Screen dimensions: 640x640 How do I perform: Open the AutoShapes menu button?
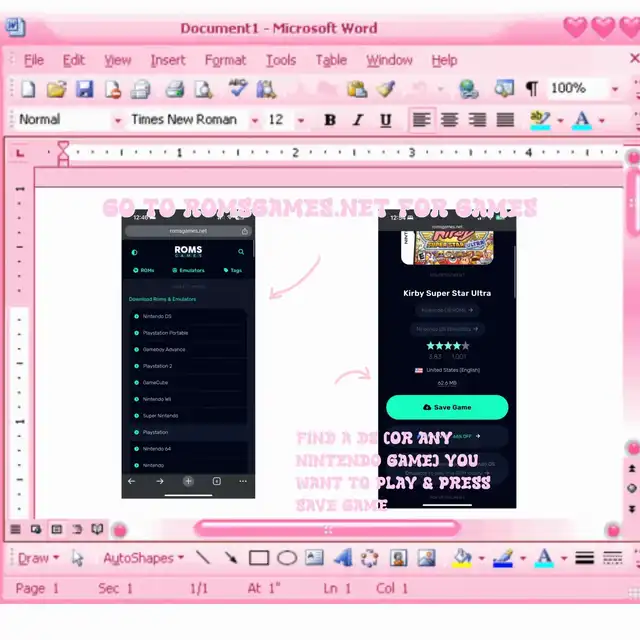pos(144,558)
